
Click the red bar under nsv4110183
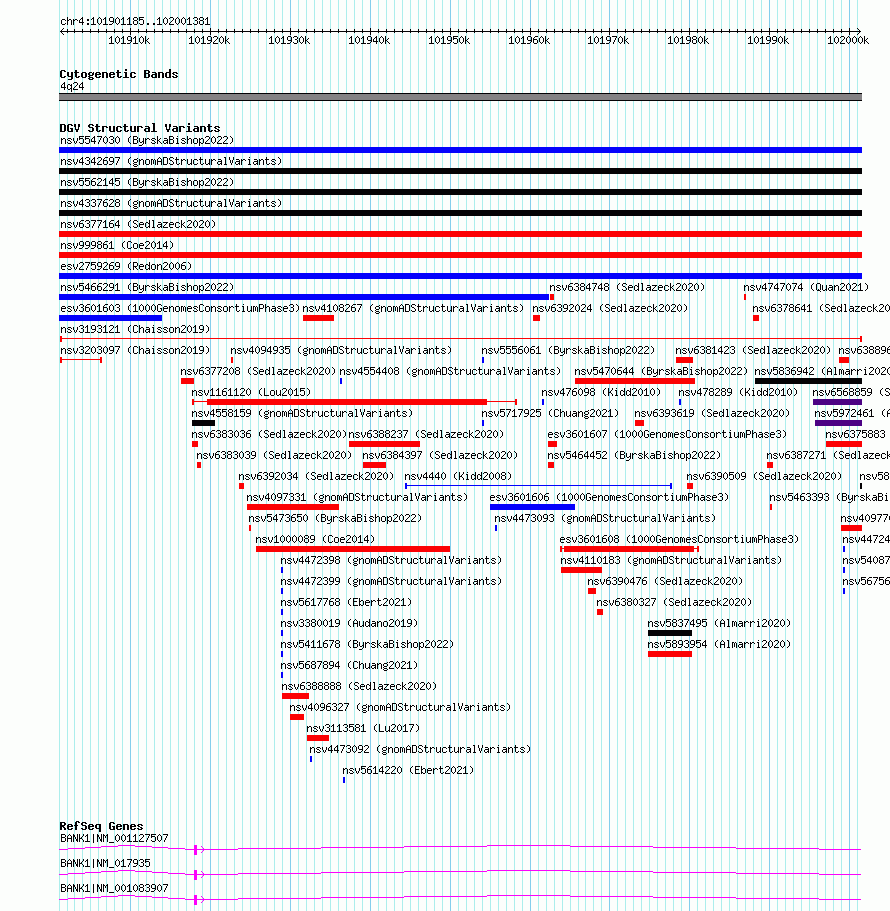[x=581, y=569]
